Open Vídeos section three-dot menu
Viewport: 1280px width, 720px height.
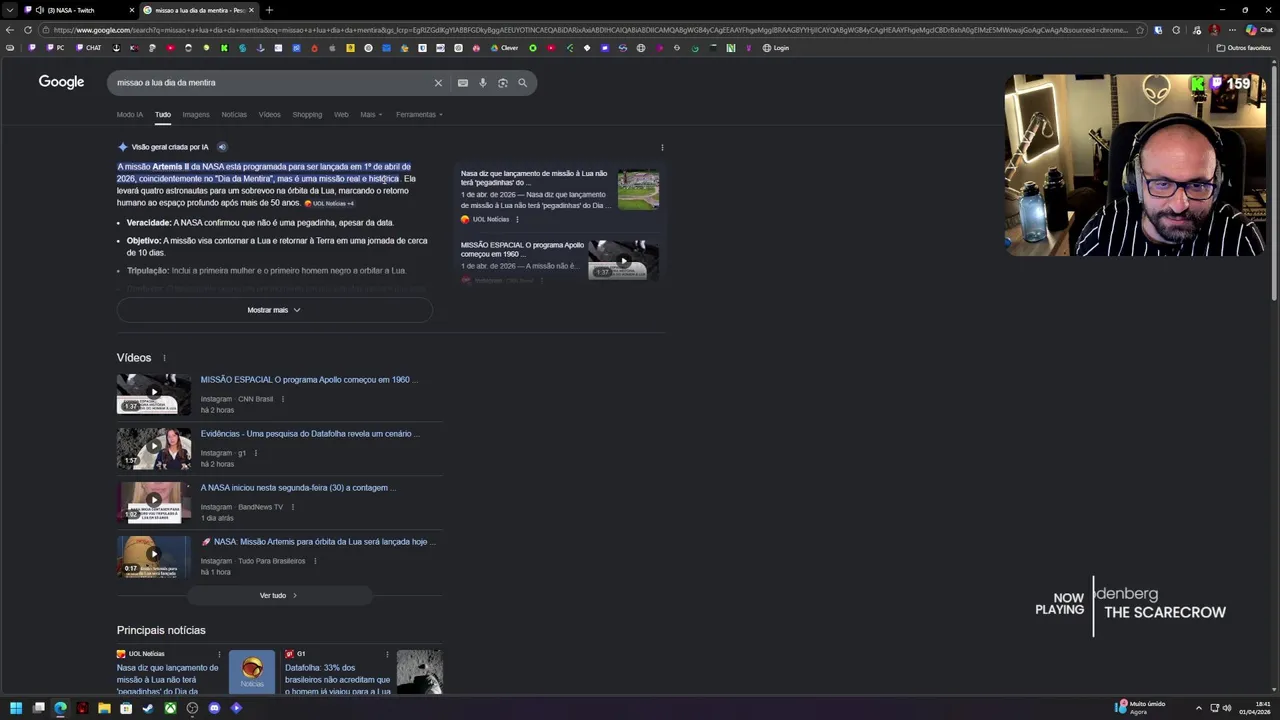click(x=164, y=358)
